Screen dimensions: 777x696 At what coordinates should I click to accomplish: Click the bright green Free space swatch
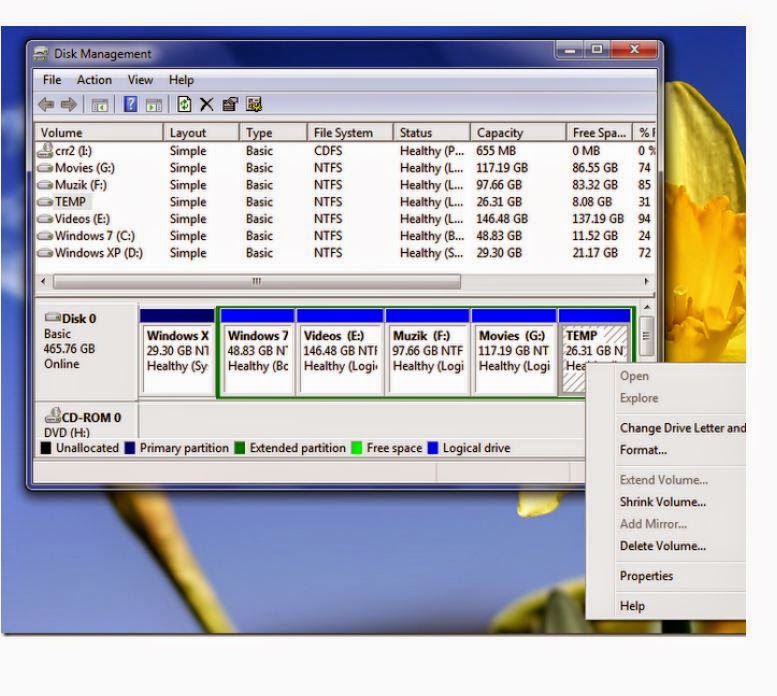coord(357,448)
